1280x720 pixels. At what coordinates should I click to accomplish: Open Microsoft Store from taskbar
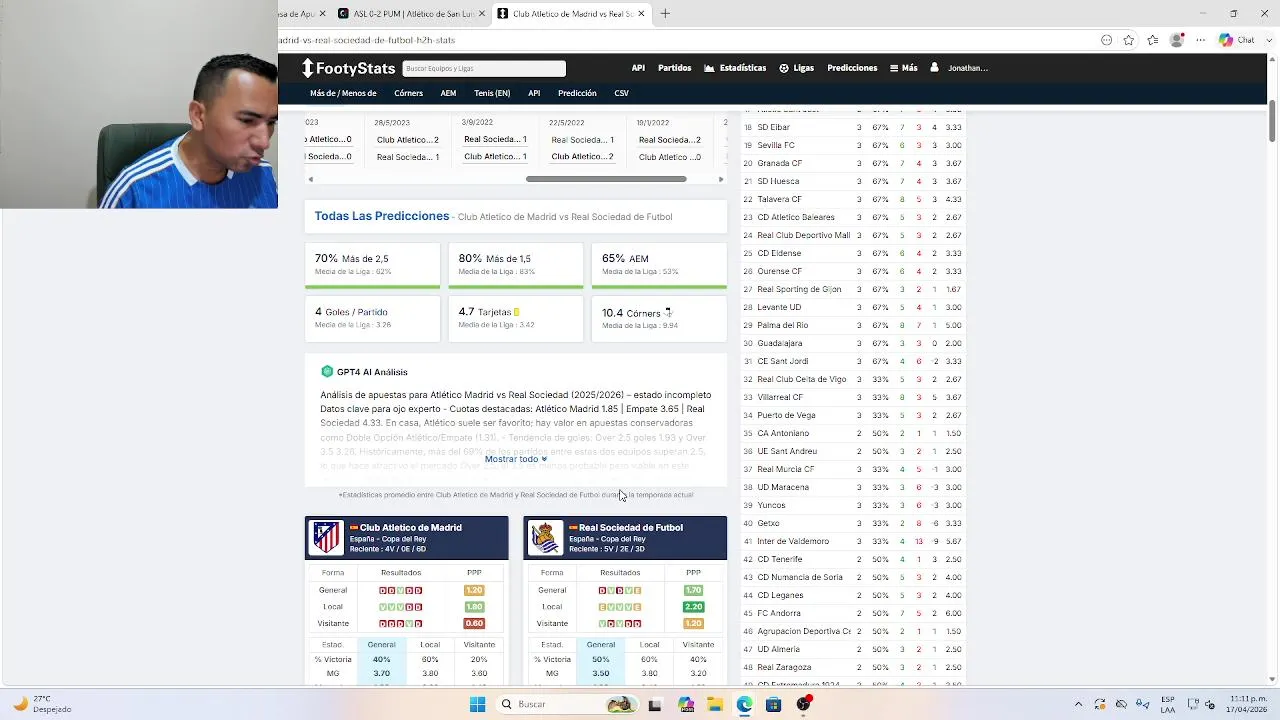point(773,704)
